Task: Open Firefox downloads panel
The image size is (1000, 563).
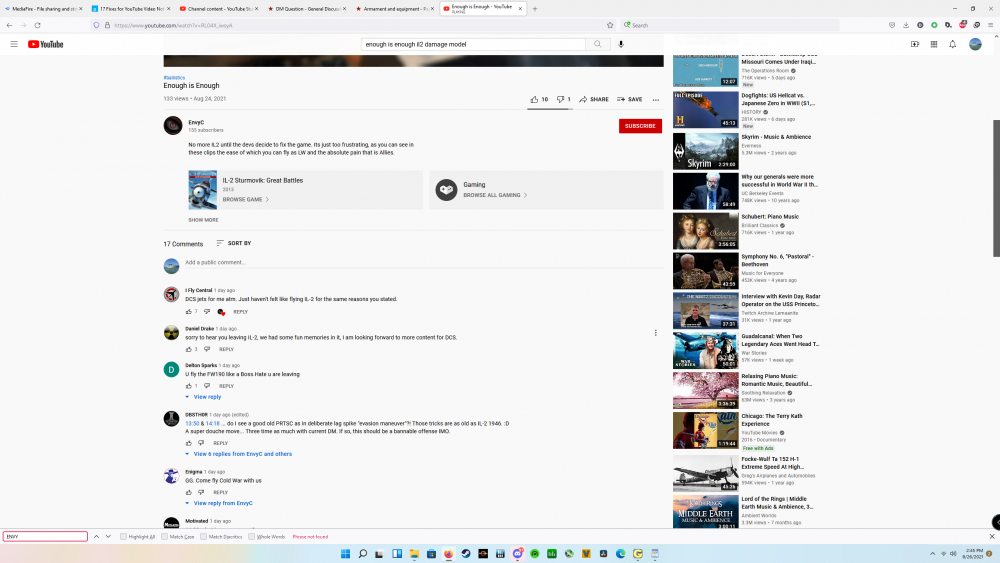Action: click(x=906, y=26)
